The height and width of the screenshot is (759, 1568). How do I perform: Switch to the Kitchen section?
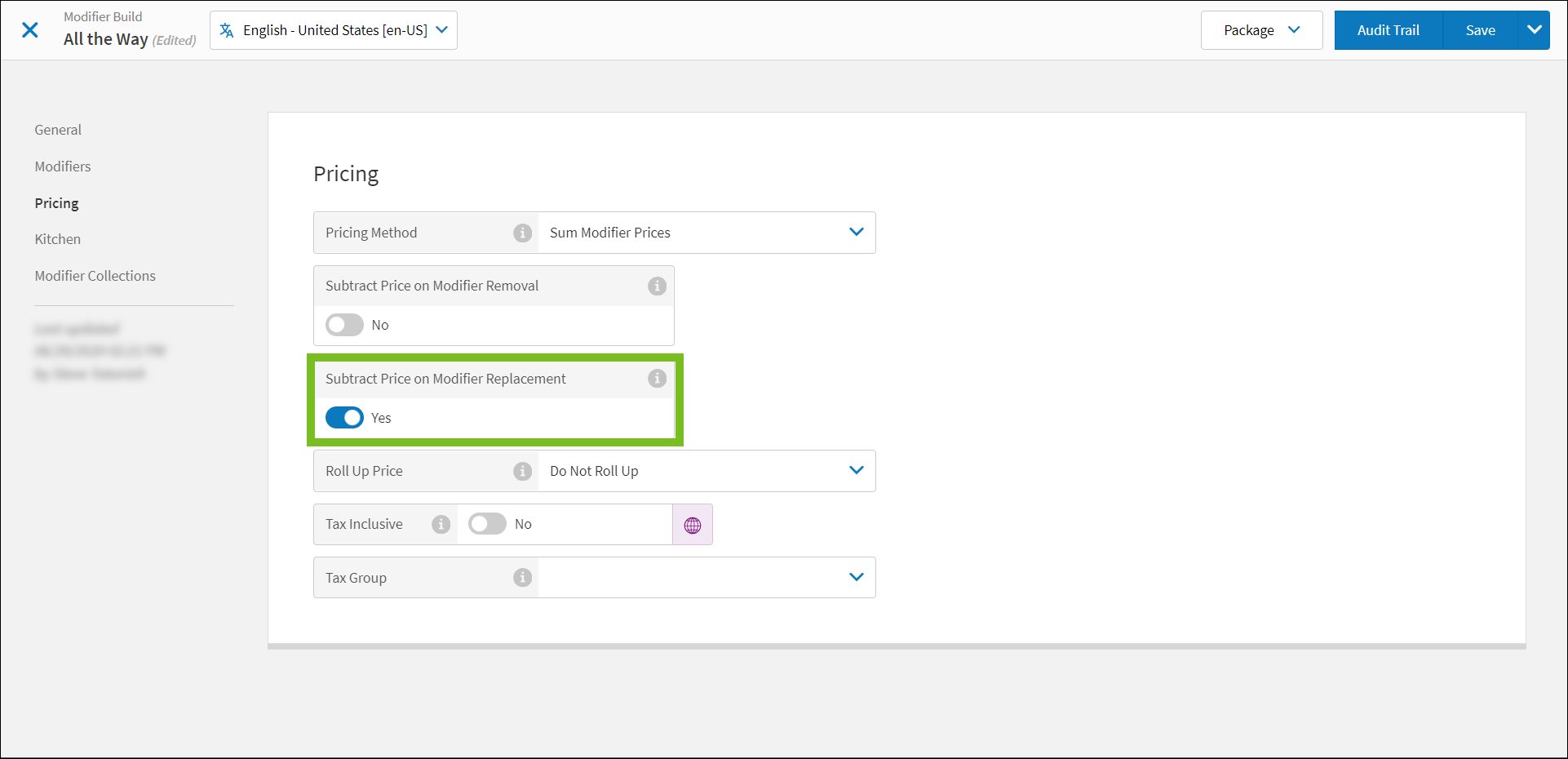[58, 239]
